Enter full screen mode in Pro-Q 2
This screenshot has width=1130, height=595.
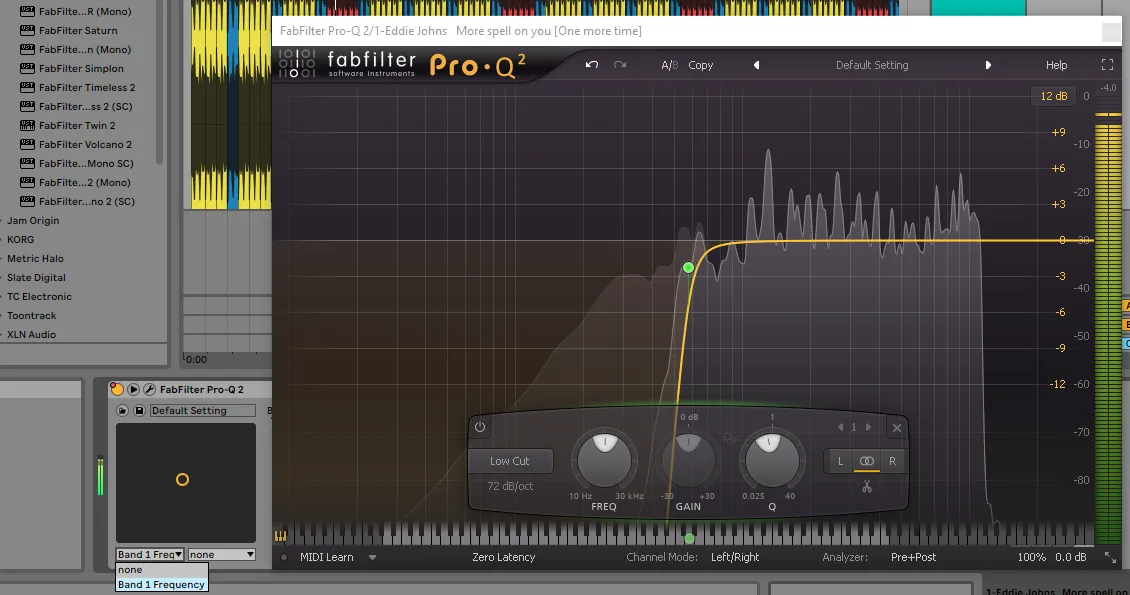[1108, 65]
